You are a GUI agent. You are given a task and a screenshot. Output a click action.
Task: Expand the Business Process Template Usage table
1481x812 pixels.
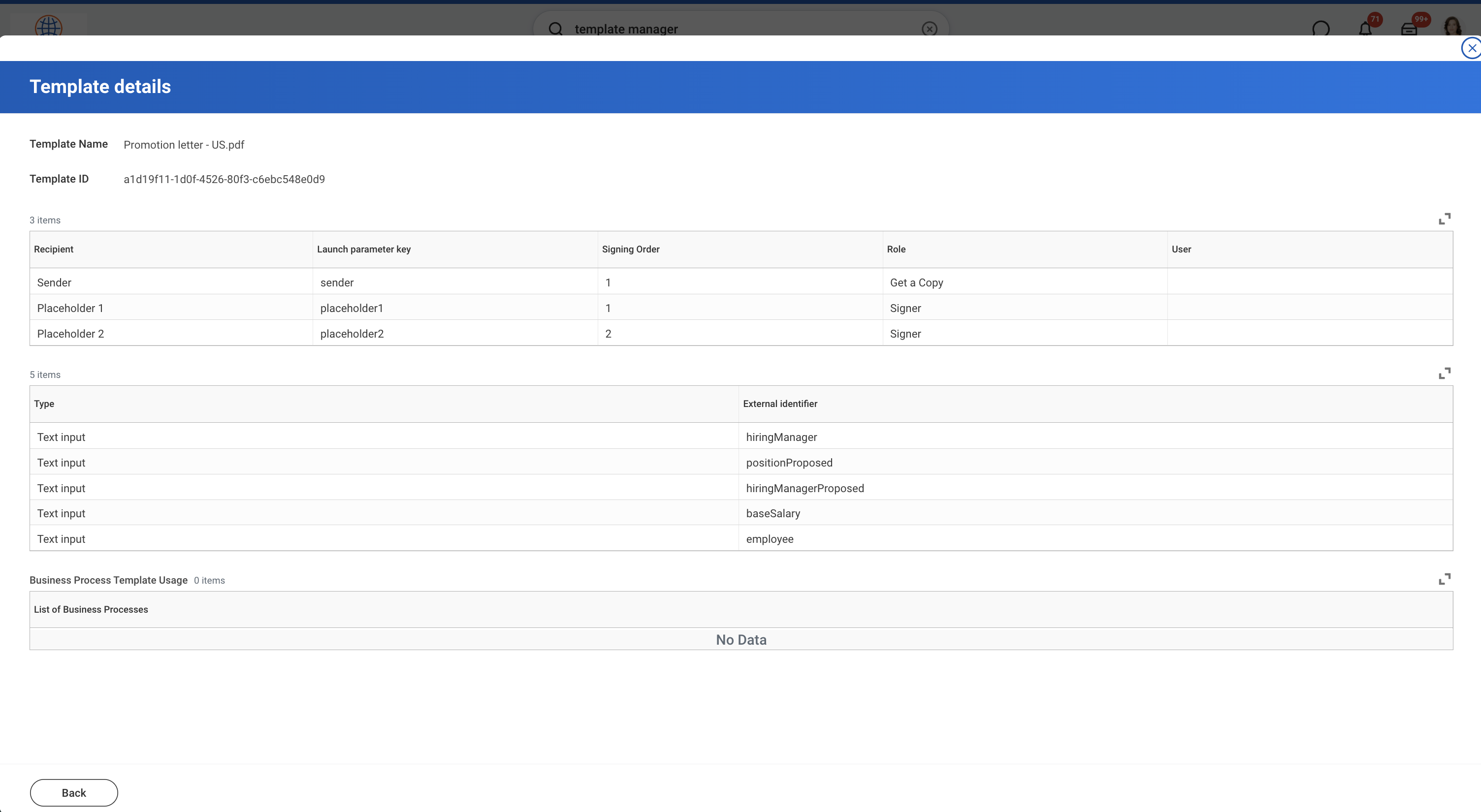tap(1444, 579)
